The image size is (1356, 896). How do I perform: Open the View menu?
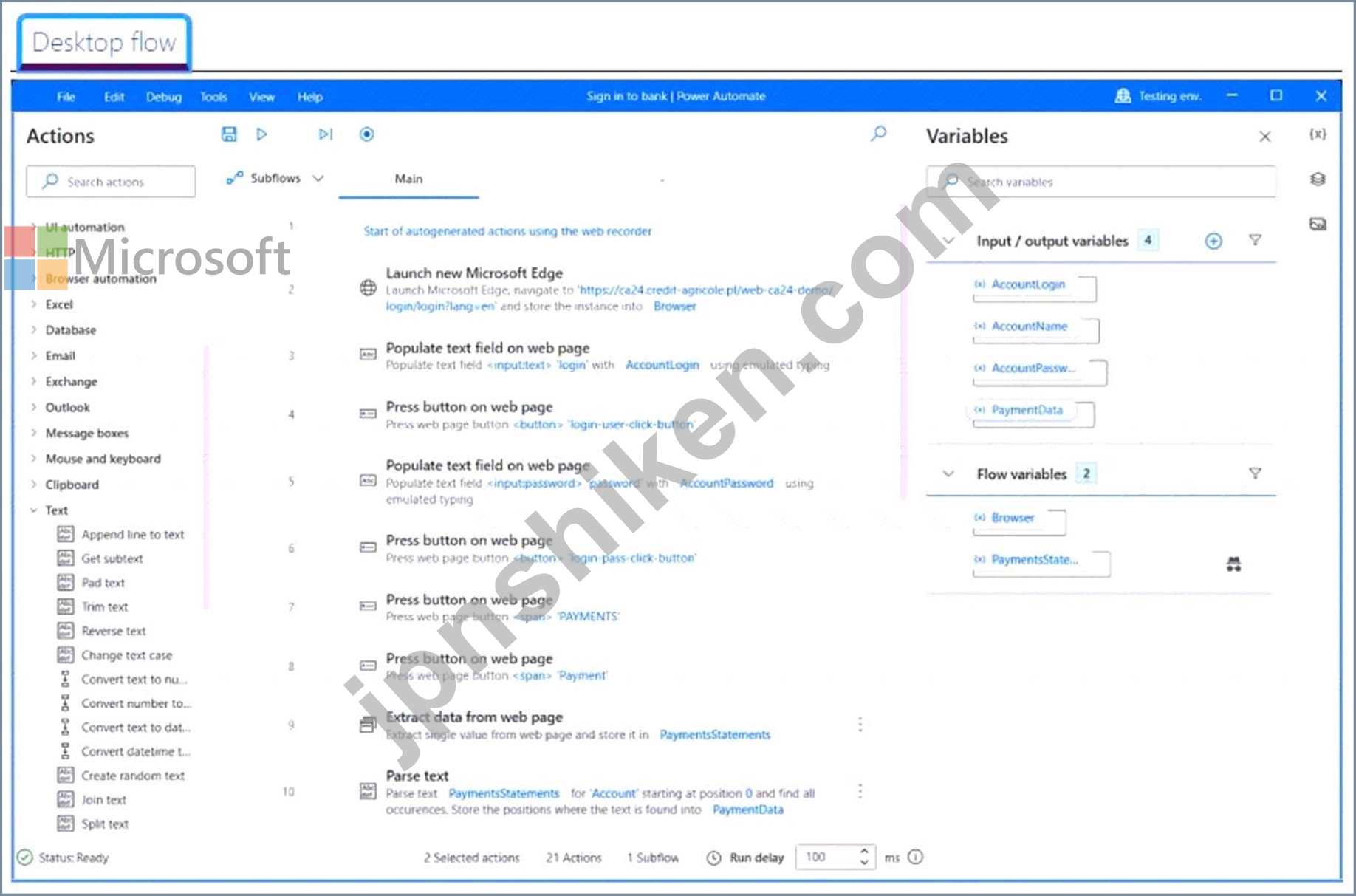point(261,97)
